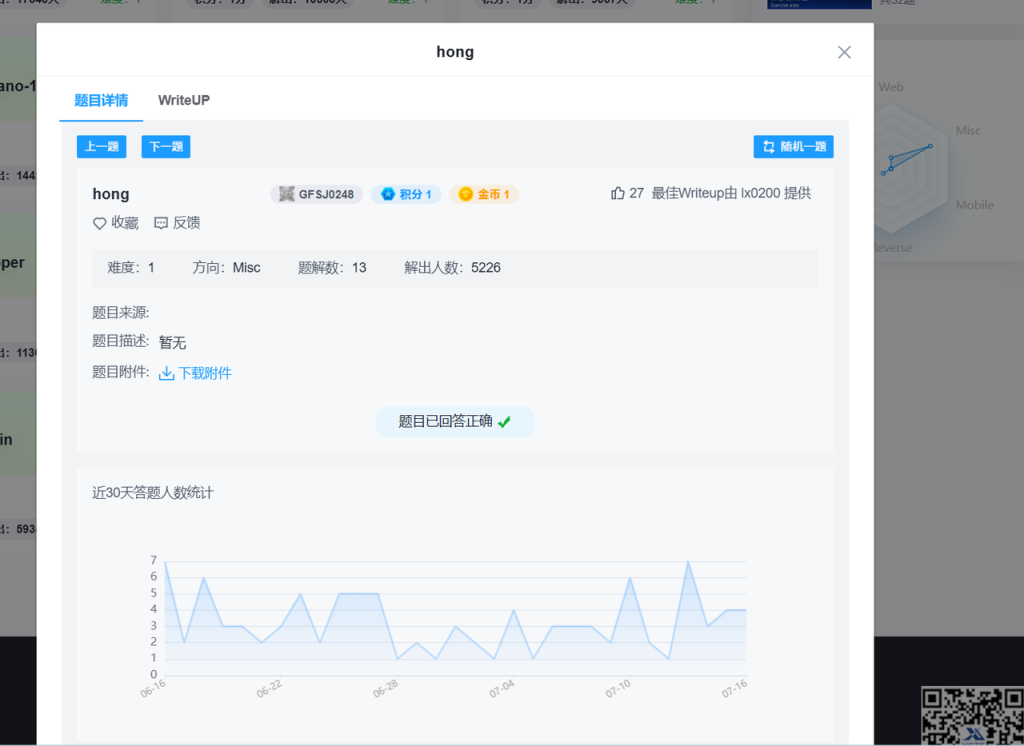Screen dimensions: 1024x746
Task: Click the shuffle icon on 随机一题 button
Action: click(769, 147)
